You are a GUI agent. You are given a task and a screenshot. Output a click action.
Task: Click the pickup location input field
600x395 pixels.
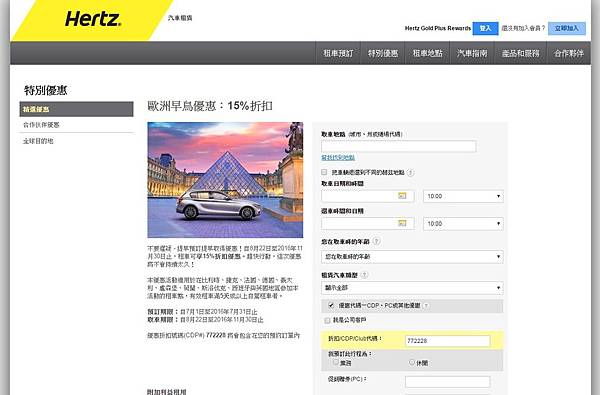point(399,146)
